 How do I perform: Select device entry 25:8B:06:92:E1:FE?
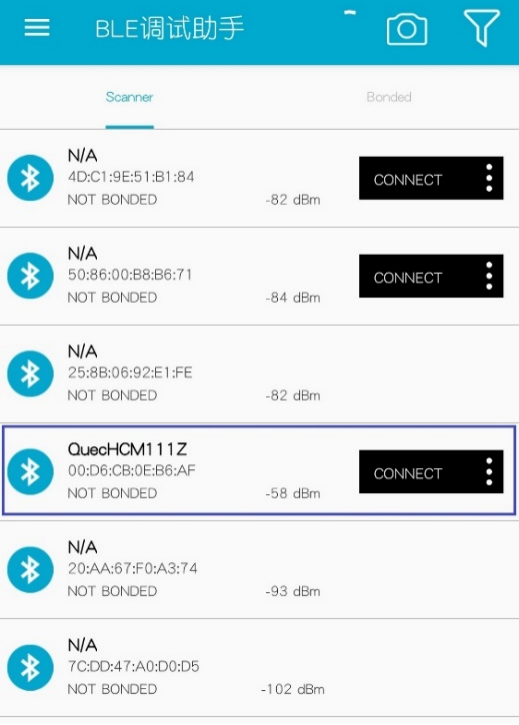pyautogui.click(x=260, y=374)
